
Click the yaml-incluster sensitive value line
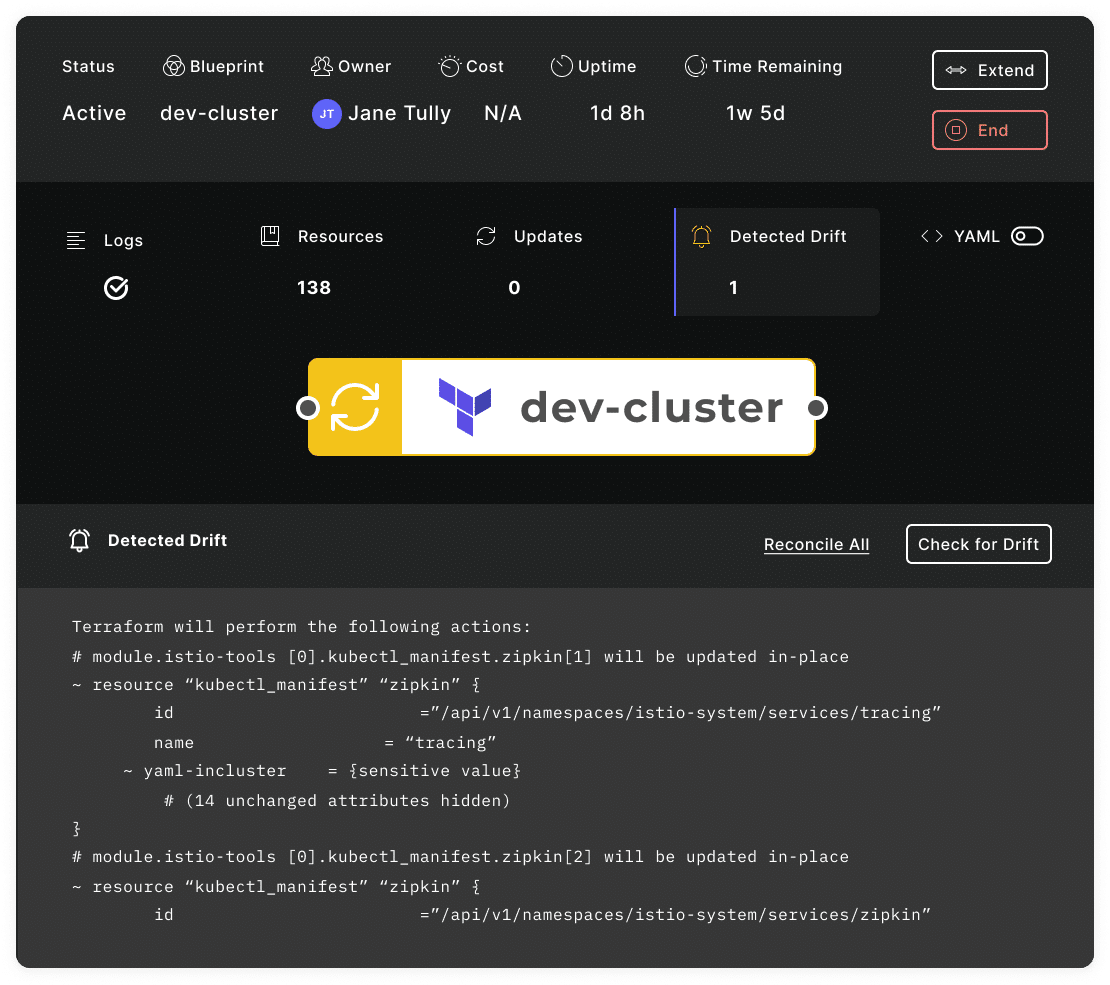pos(322,770)
